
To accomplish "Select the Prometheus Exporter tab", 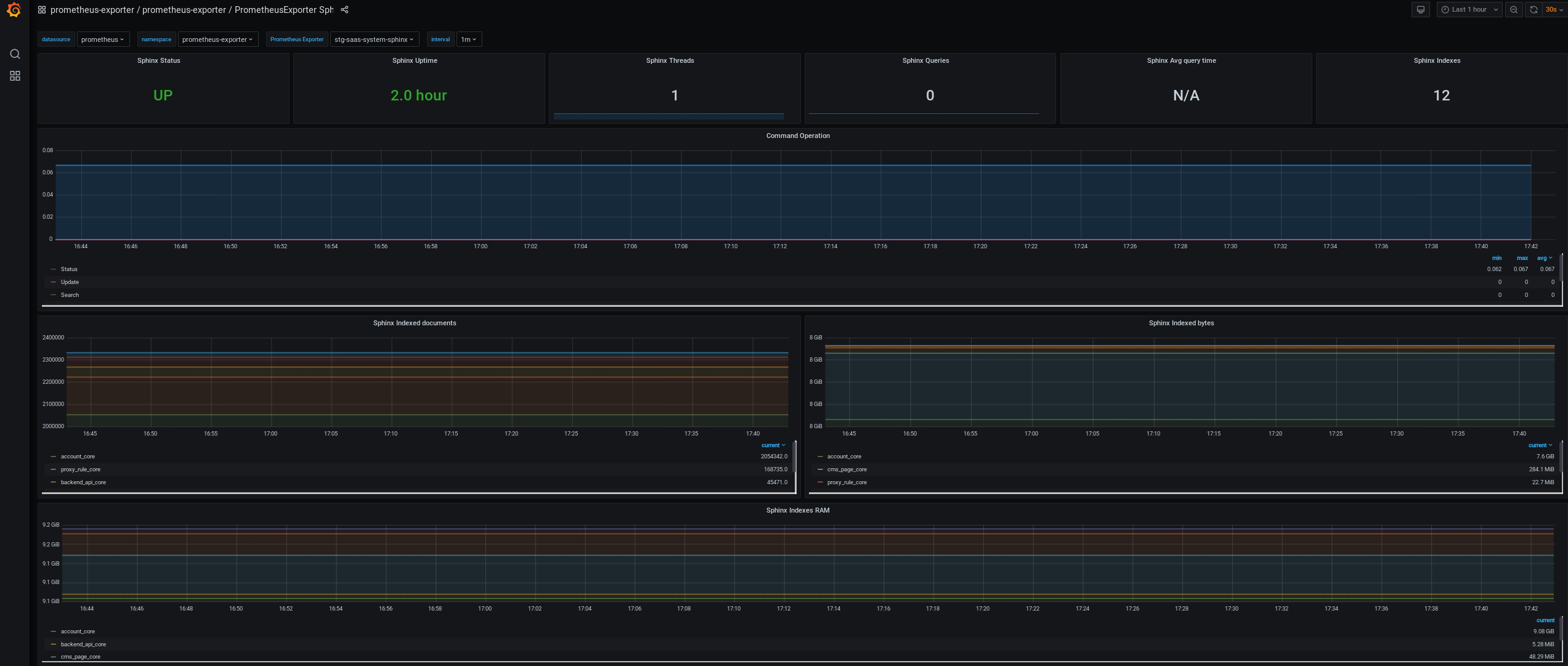I will (296, 40).
